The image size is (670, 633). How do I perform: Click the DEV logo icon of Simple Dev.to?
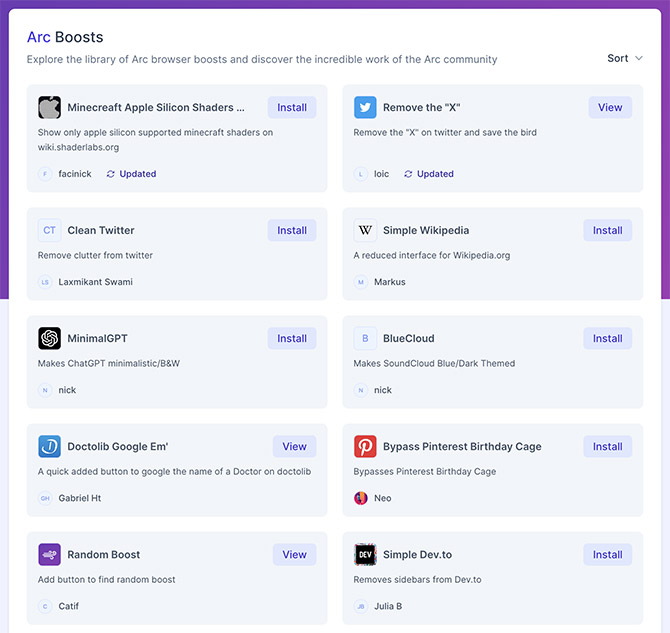click(x=365, y=555)
